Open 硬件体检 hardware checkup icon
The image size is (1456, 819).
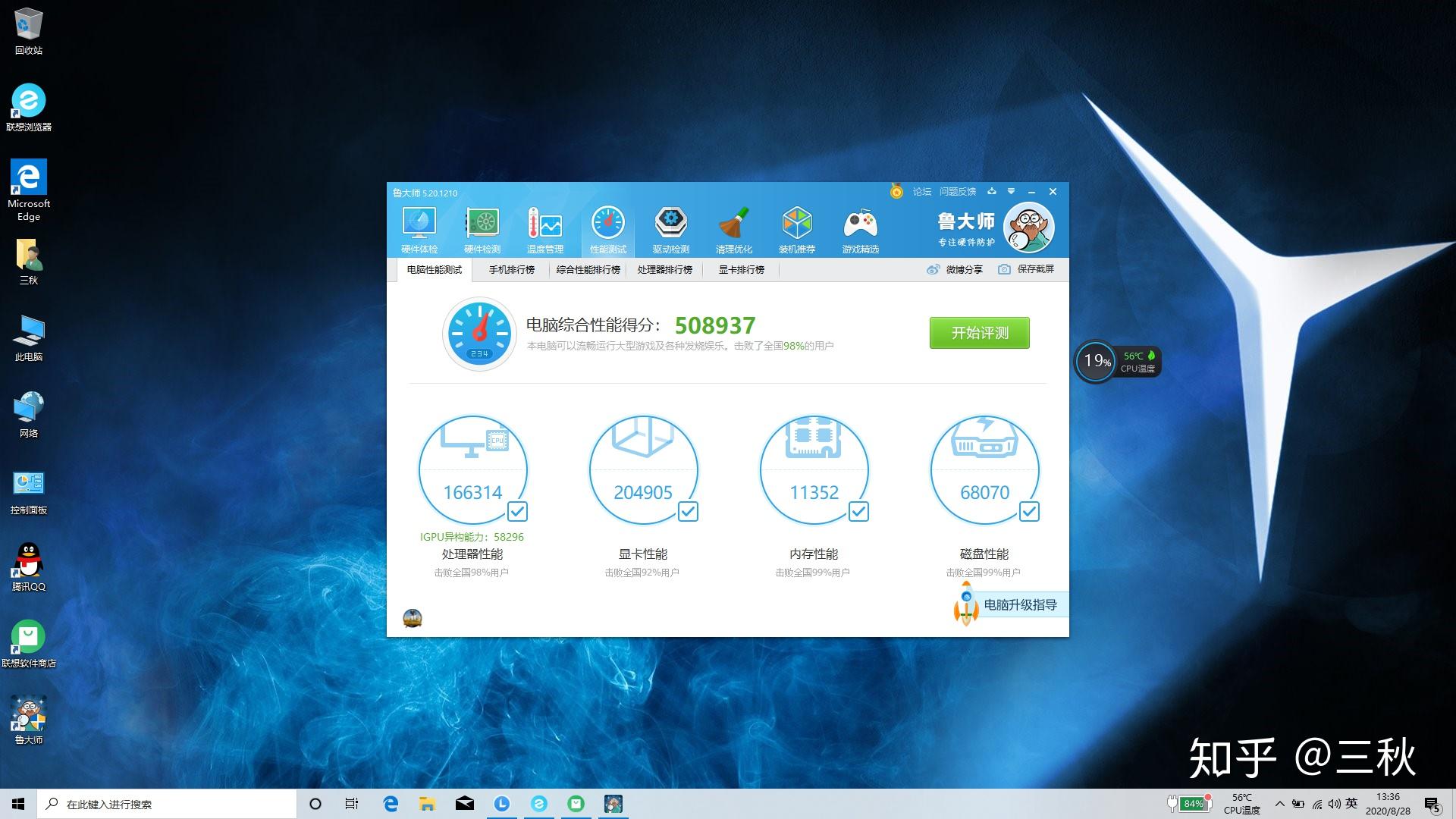pos(419,230)
